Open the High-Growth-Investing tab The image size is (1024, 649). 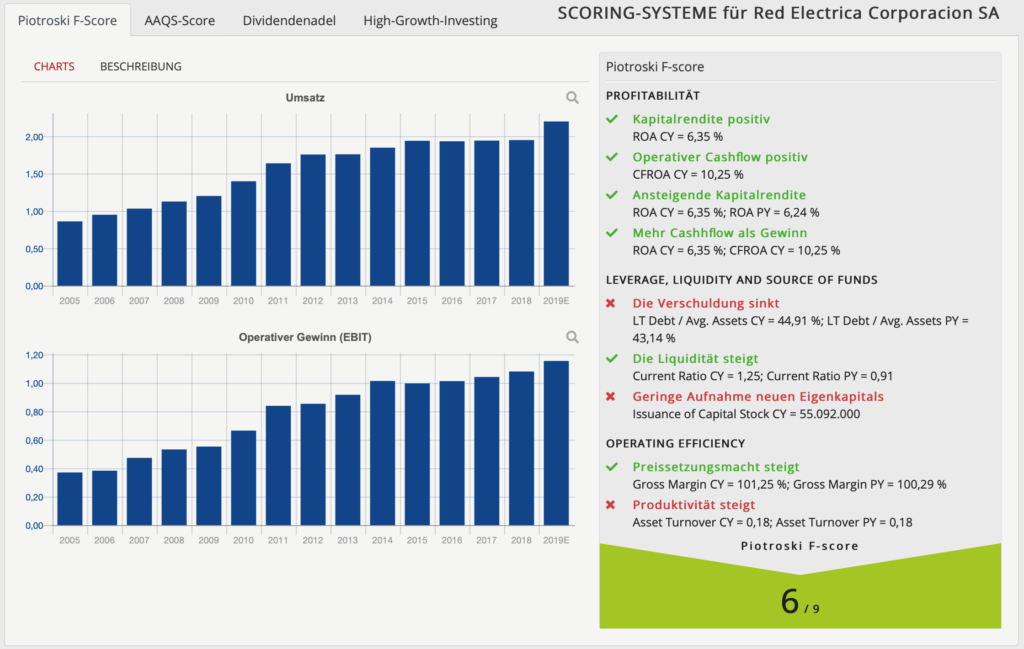pos(430,20)
